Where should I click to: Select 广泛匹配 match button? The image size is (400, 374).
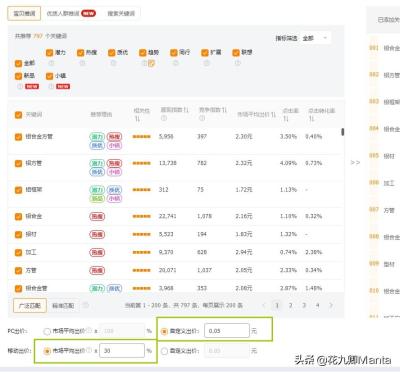(30, 305)
